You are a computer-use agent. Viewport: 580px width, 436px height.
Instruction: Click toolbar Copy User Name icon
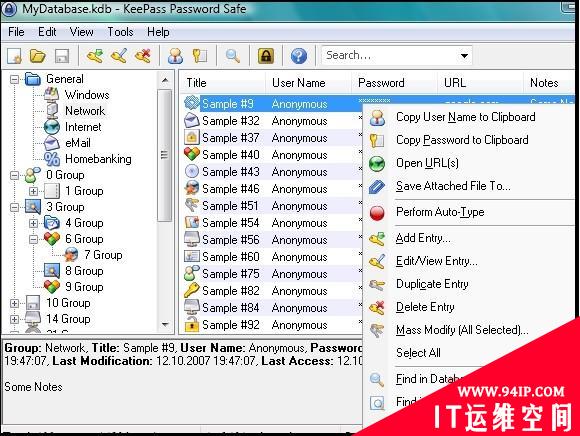click(x=175, y=56)
